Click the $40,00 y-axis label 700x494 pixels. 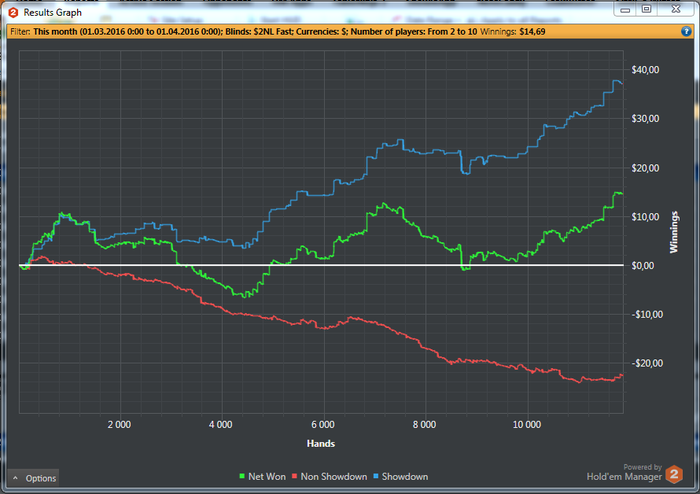(x=645, y=70)
